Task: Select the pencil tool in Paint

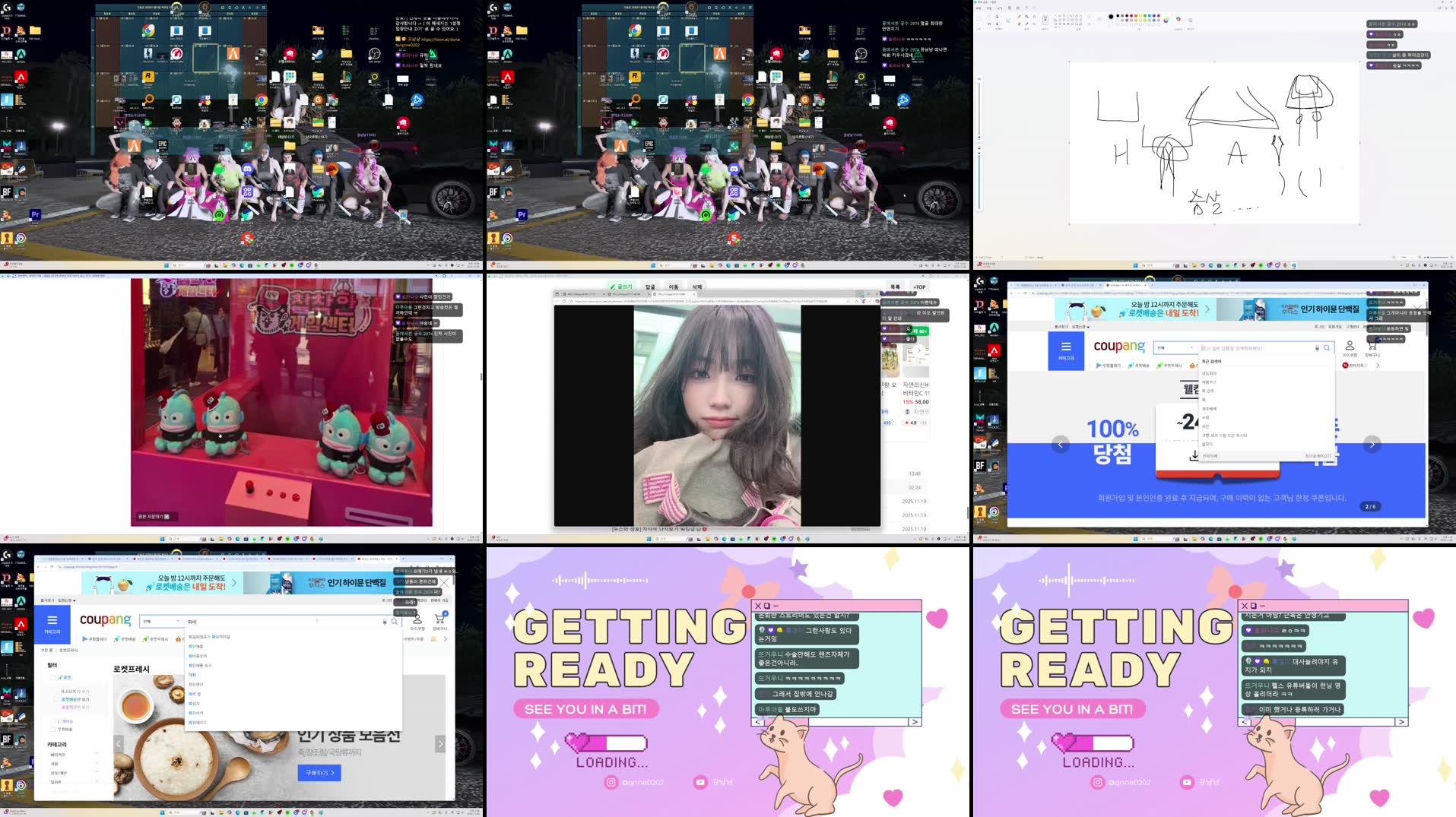Action: pos(1019,17)
